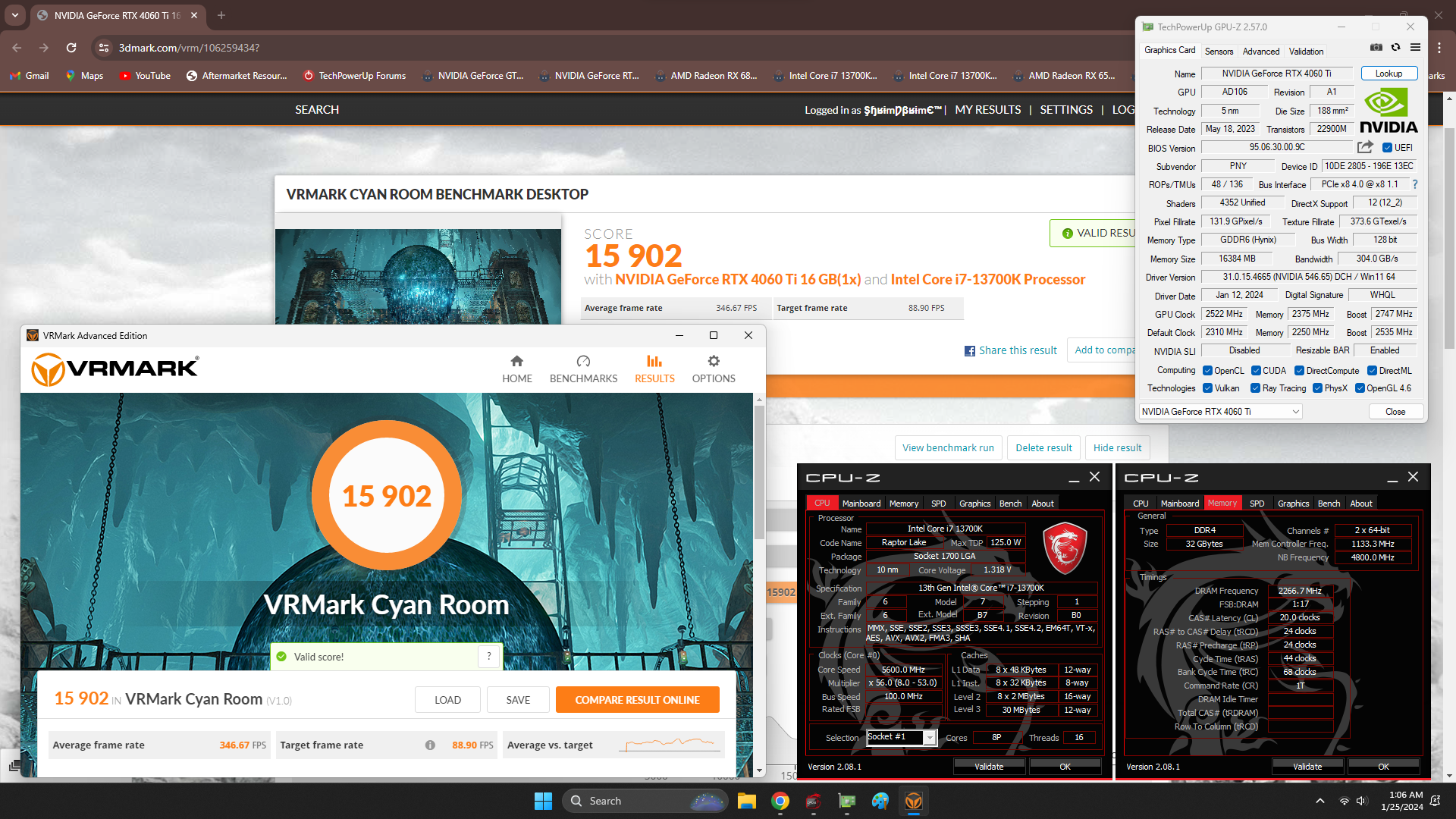Click the LOAD button in VRMark
1456x819 pixels.
tap(447, 700)
